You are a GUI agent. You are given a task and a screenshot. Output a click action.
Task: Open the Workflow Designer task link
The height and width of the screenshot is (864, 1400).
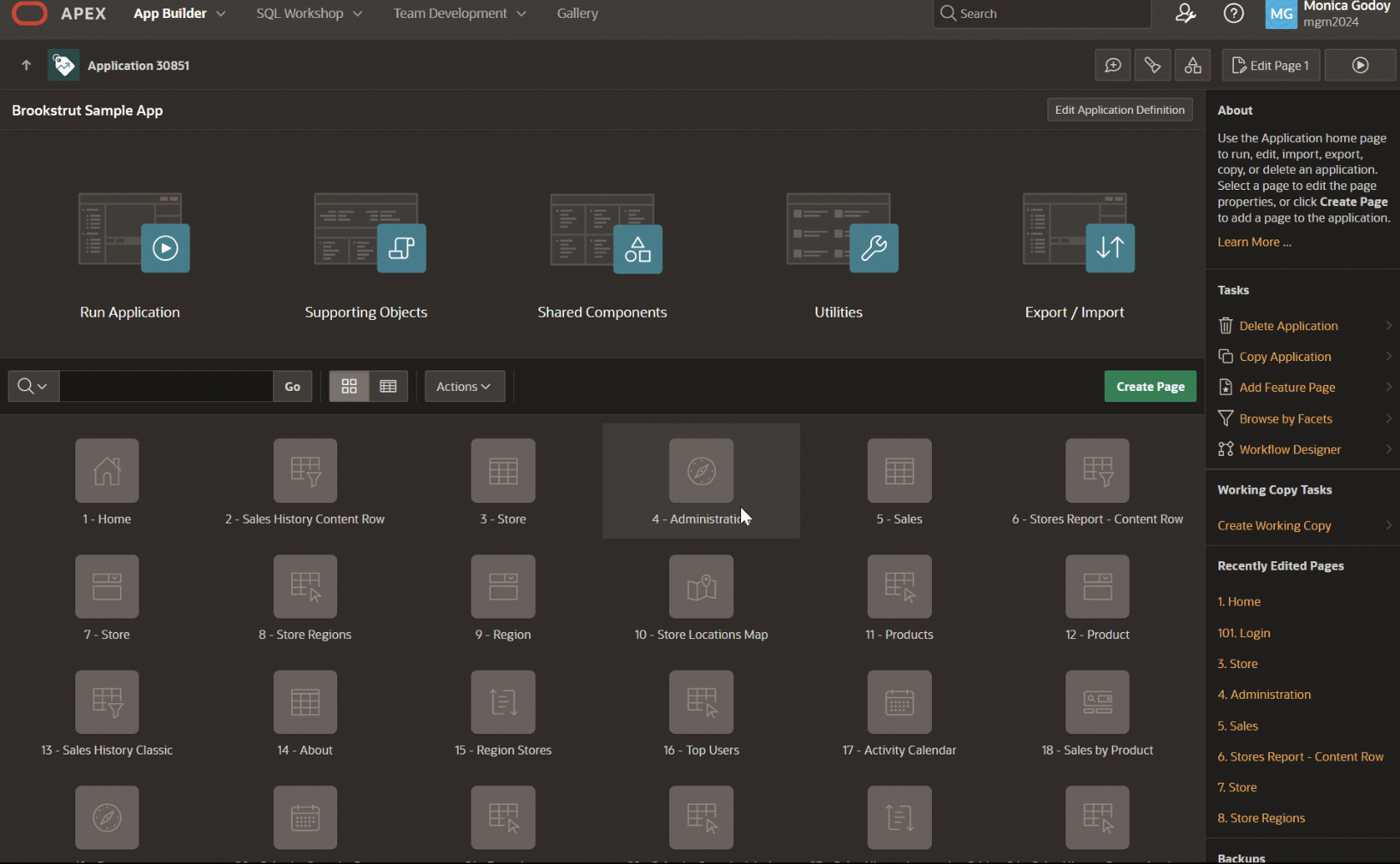[x=1290, y=450]
